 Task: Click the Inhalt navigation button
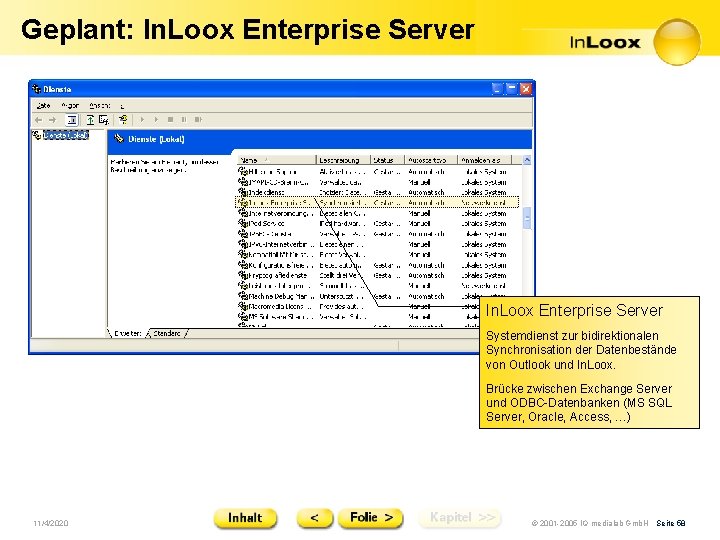point(245,518)
